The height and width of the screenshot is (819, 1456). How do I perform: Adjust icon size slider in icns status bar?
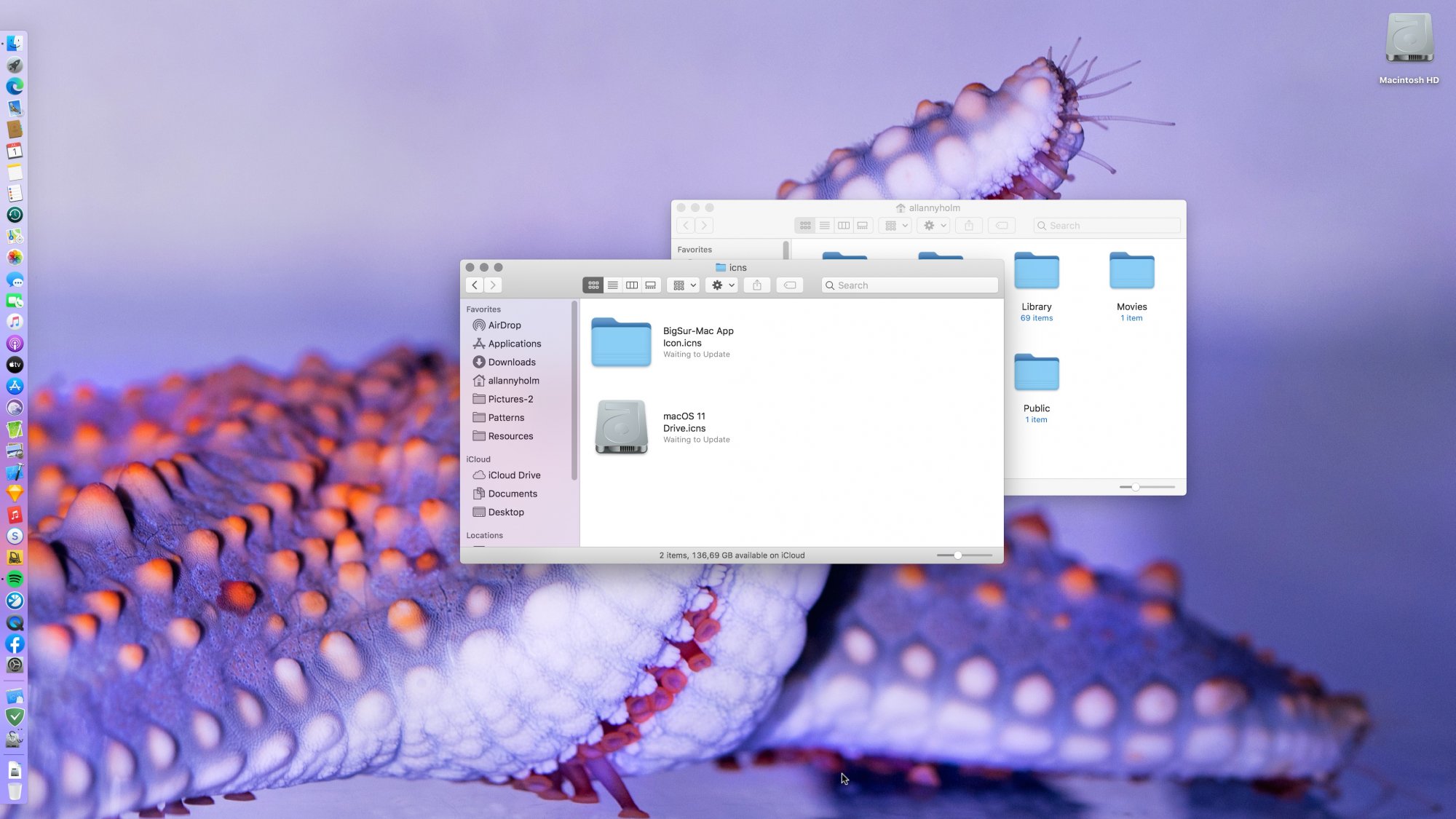pos(958,555)
